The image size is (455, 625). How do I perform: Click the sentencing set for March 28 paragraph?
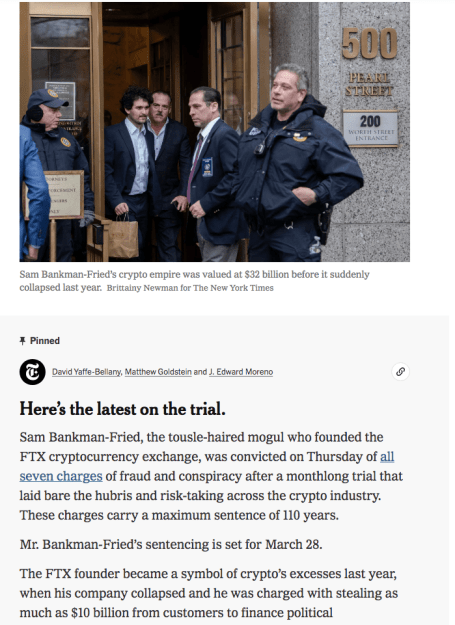click(x=171, y=544)
